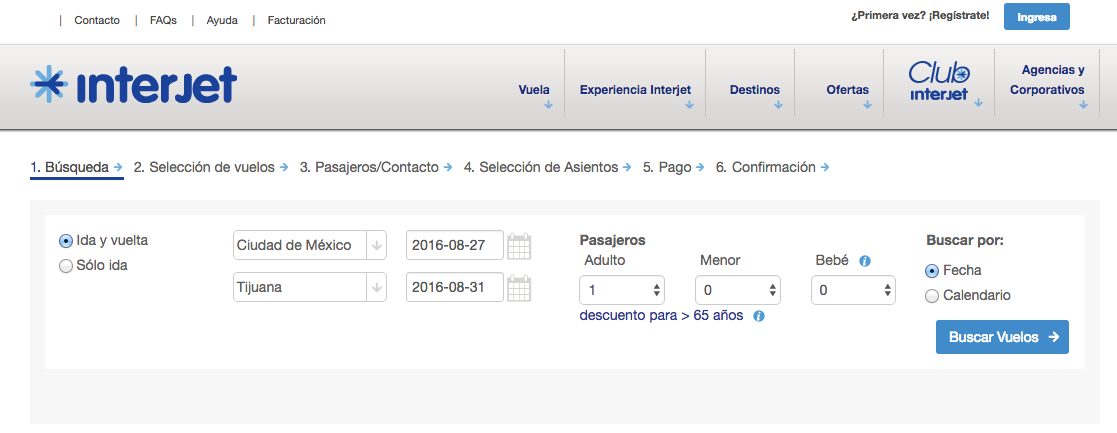Click the return date field 2016-08-31
The width and height of the screenshot is (1117, 433).
pos(454,288)
